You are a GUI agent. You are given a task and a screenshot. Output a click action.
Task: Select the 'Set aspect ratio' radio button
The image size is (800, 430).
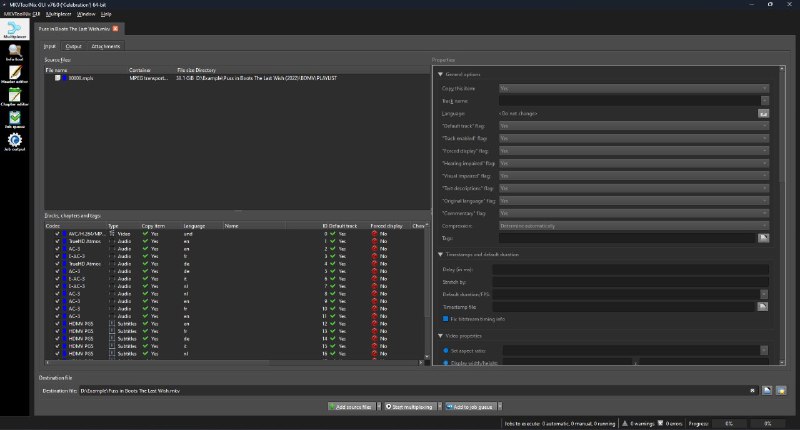pos(445,351)
